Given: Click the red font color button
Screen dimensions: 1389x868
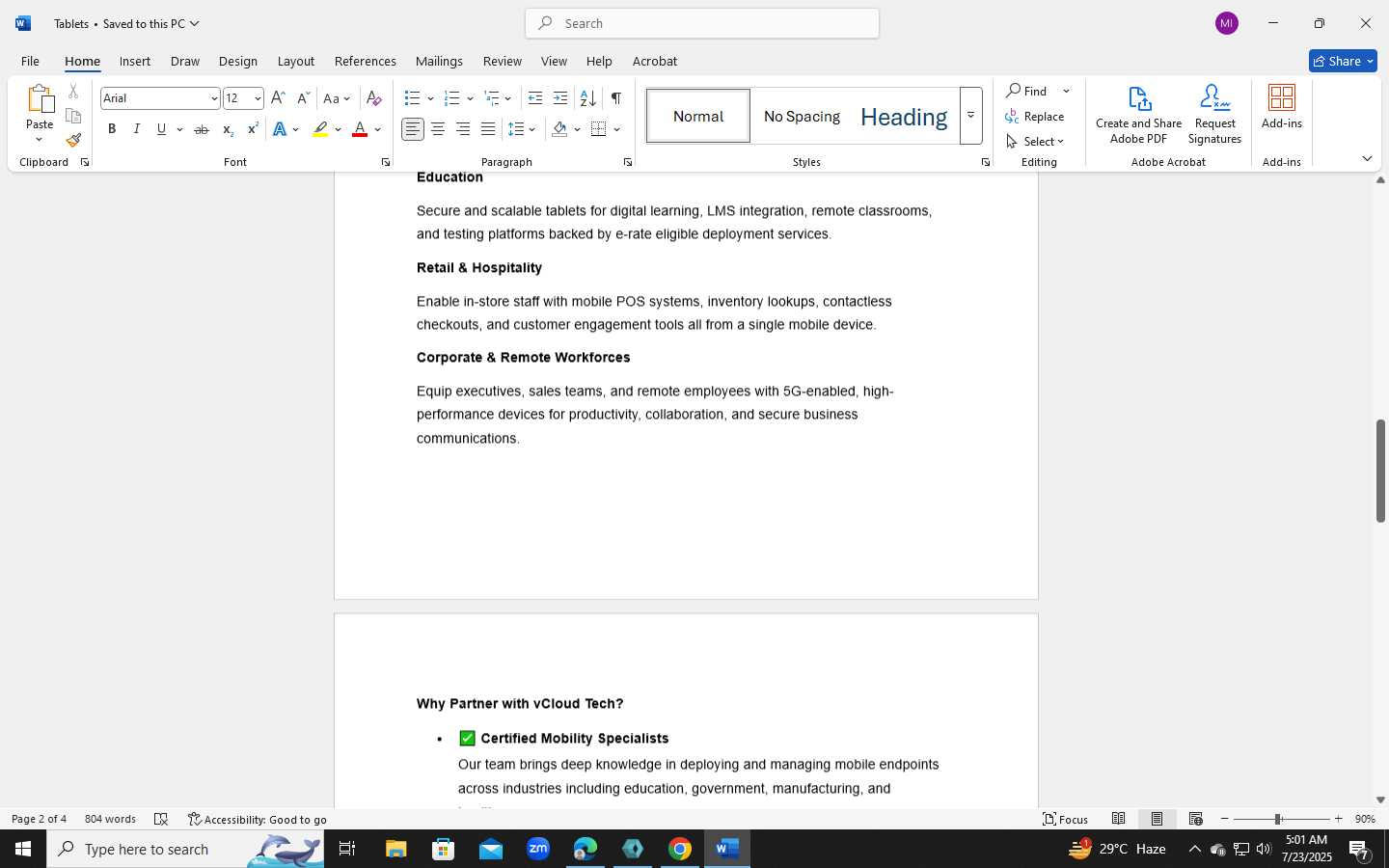Looking at the screenshot, I should click(x=360, y=129).
